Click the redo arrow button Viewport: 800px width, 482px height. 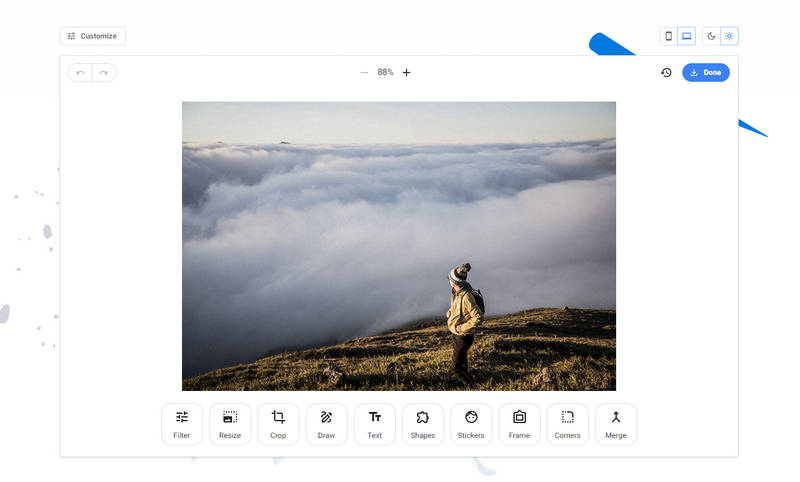coord(104,72)
